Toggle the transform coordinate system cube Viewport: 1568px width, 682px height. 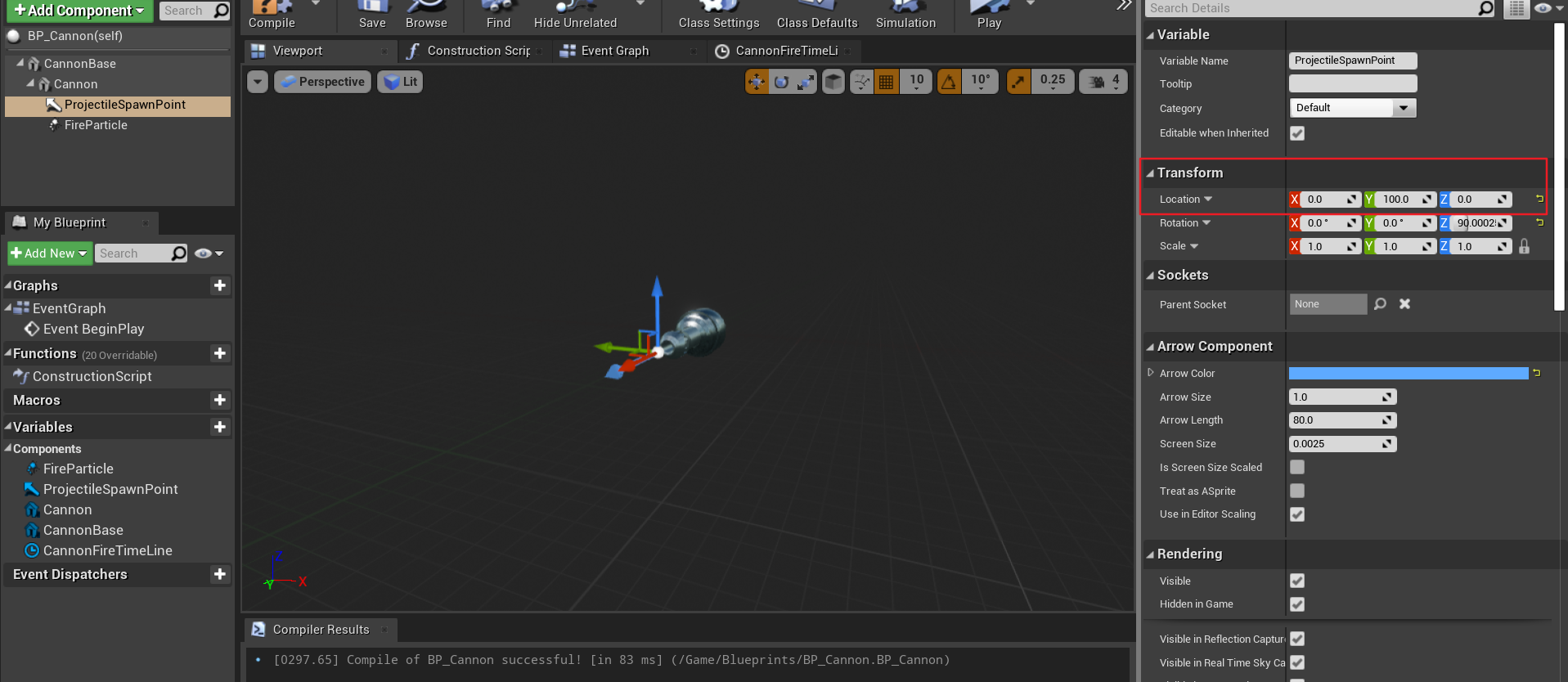pos(833,82)
